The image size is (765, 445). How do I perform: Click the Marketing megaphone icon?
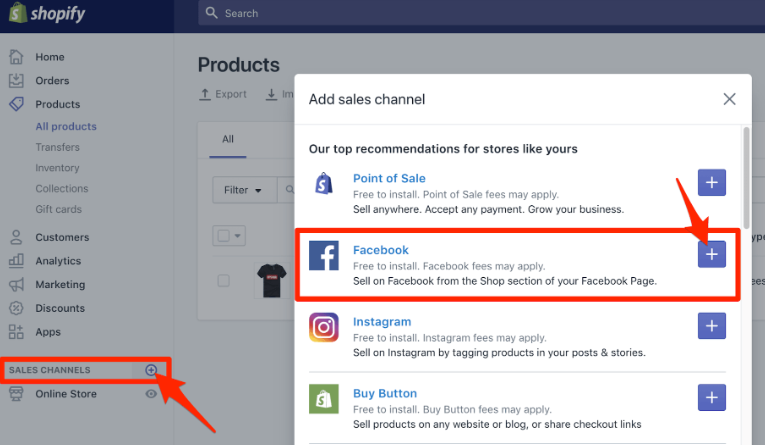16,284
